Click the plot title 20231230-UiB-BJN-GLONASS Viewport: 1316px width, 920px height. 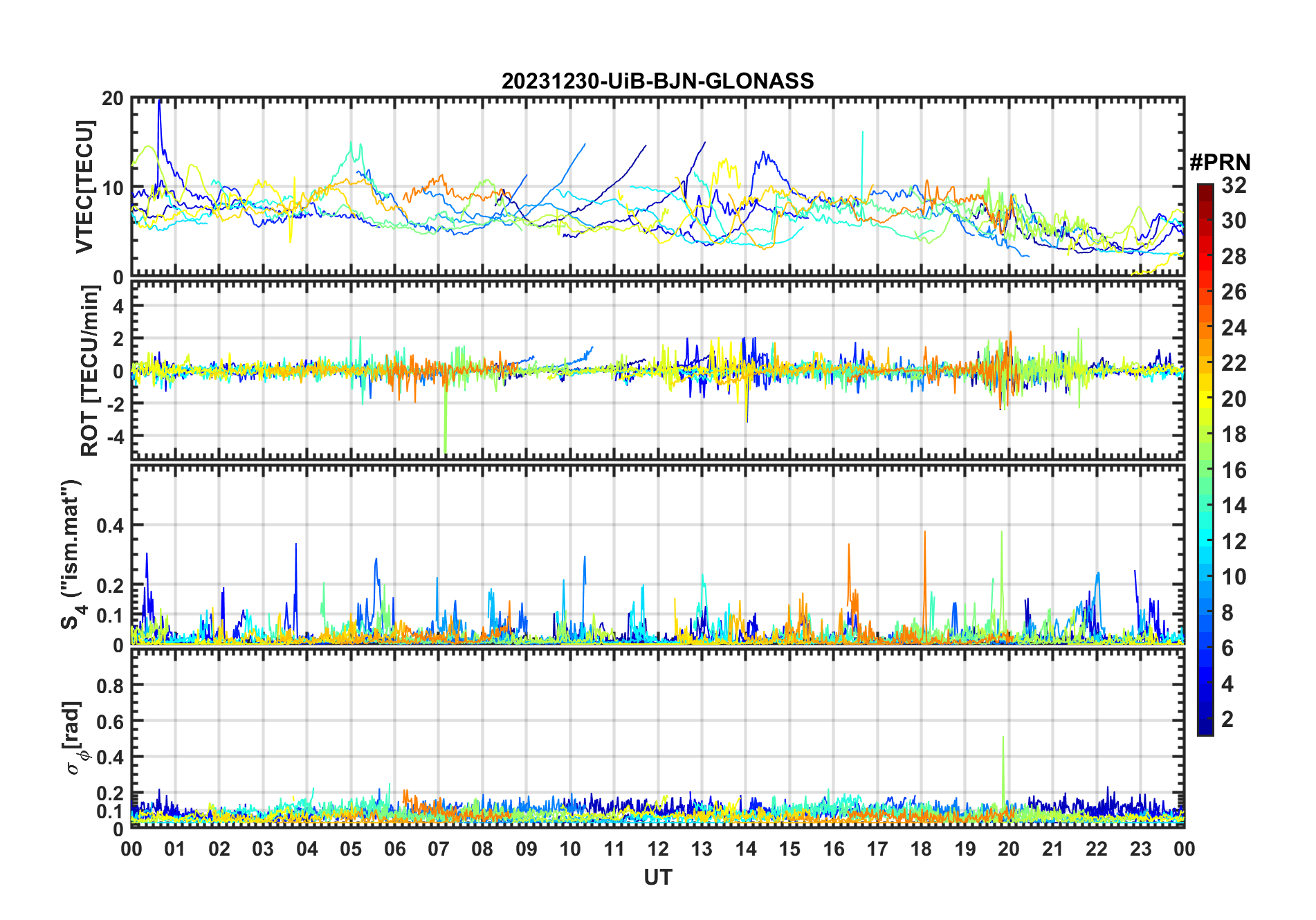coord(657,81)
